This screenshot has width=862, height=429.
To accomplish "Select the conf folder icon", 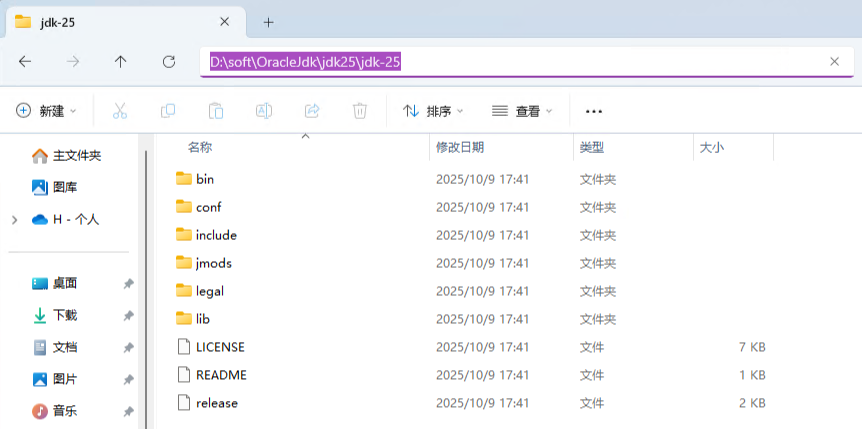I will click(184, 207).
